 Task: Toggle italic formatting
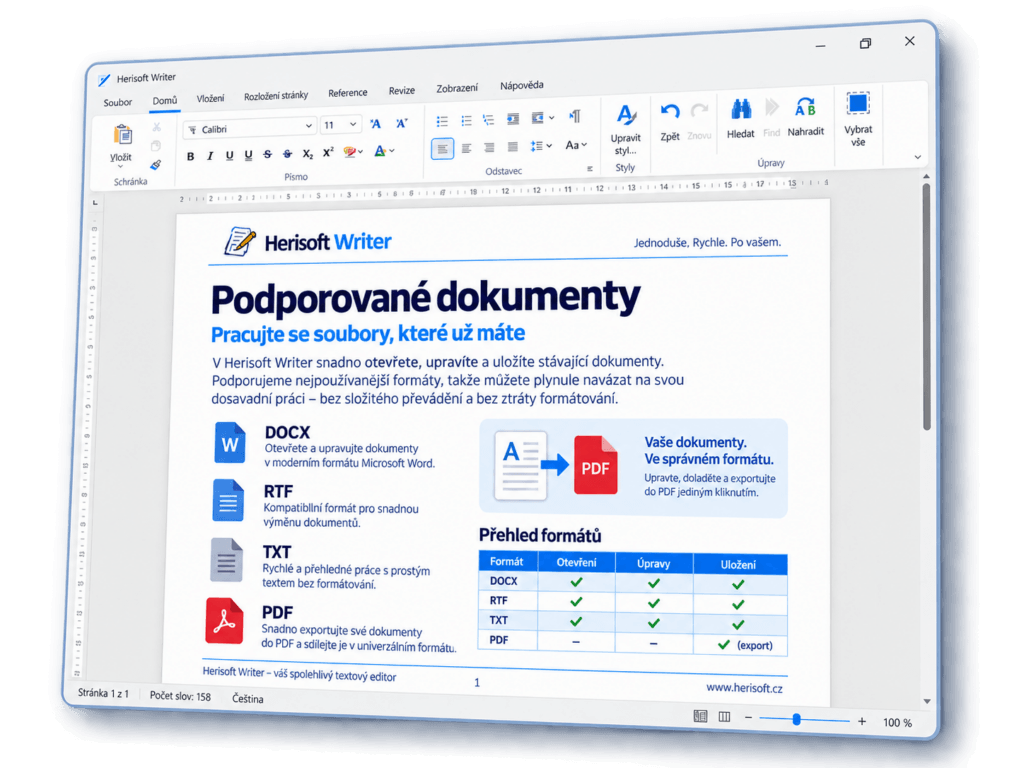coord(210,156)
